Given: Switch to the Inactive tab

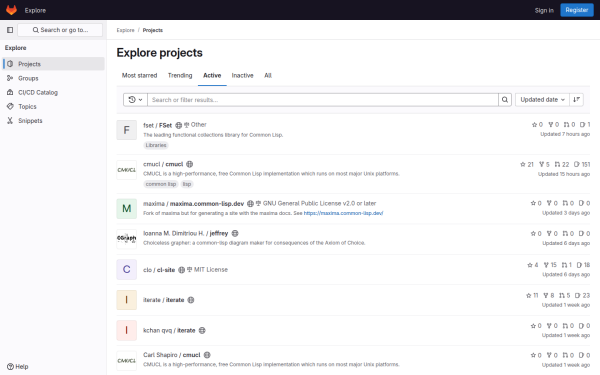Looking at the screenshot, I should 243,75.
